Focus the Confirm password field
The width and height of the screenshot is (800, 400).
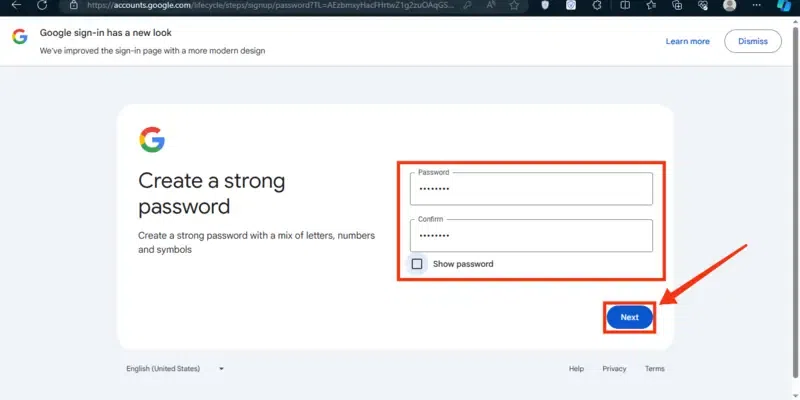coord(531,235)
